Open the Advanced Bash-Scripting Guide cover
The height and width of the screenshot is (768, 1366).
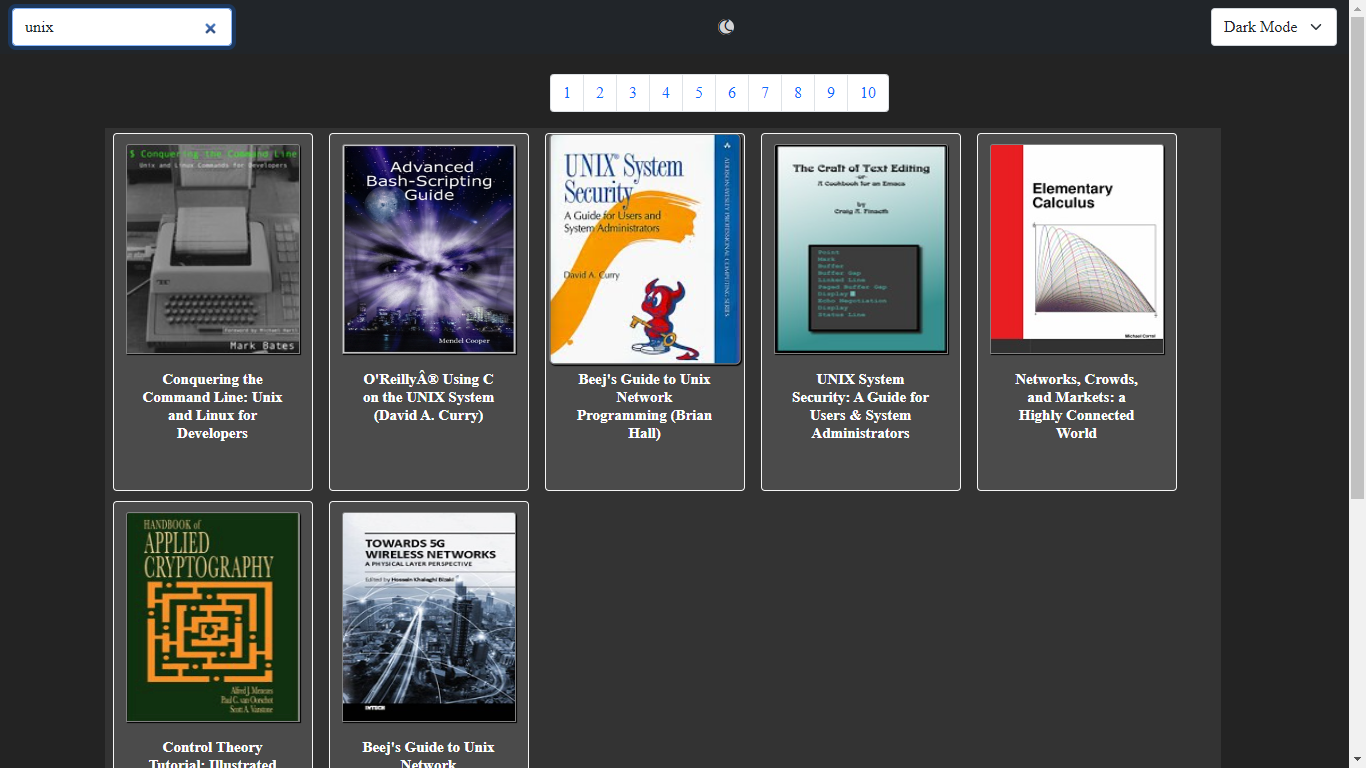coord(429,249)
